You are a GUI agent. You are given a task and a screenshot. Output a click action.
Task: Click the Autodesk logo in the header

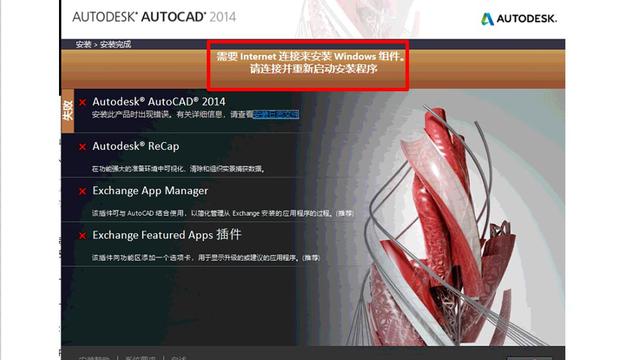coord(519,19)
